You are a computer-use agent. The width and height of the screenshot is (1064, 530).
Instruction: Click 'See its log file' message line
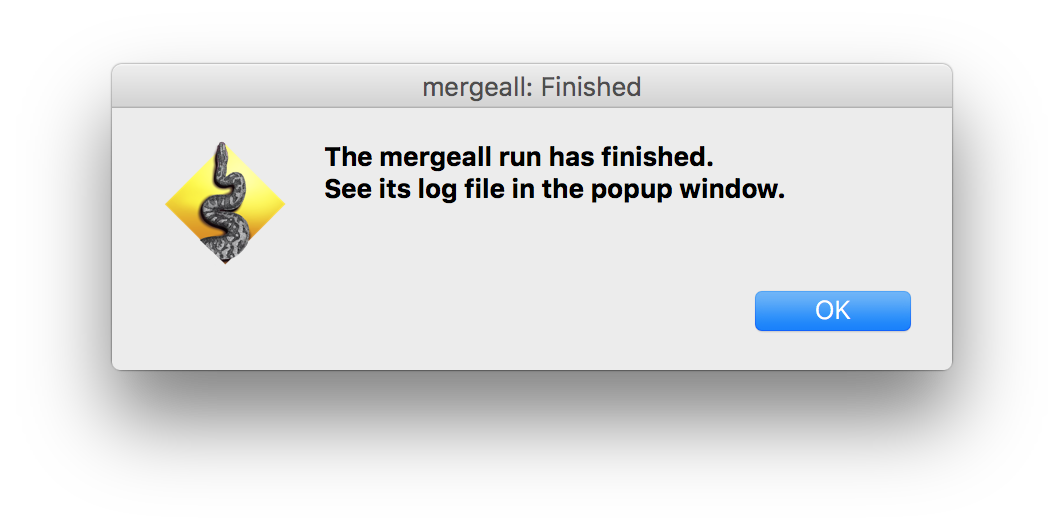[x=555, y=190]
